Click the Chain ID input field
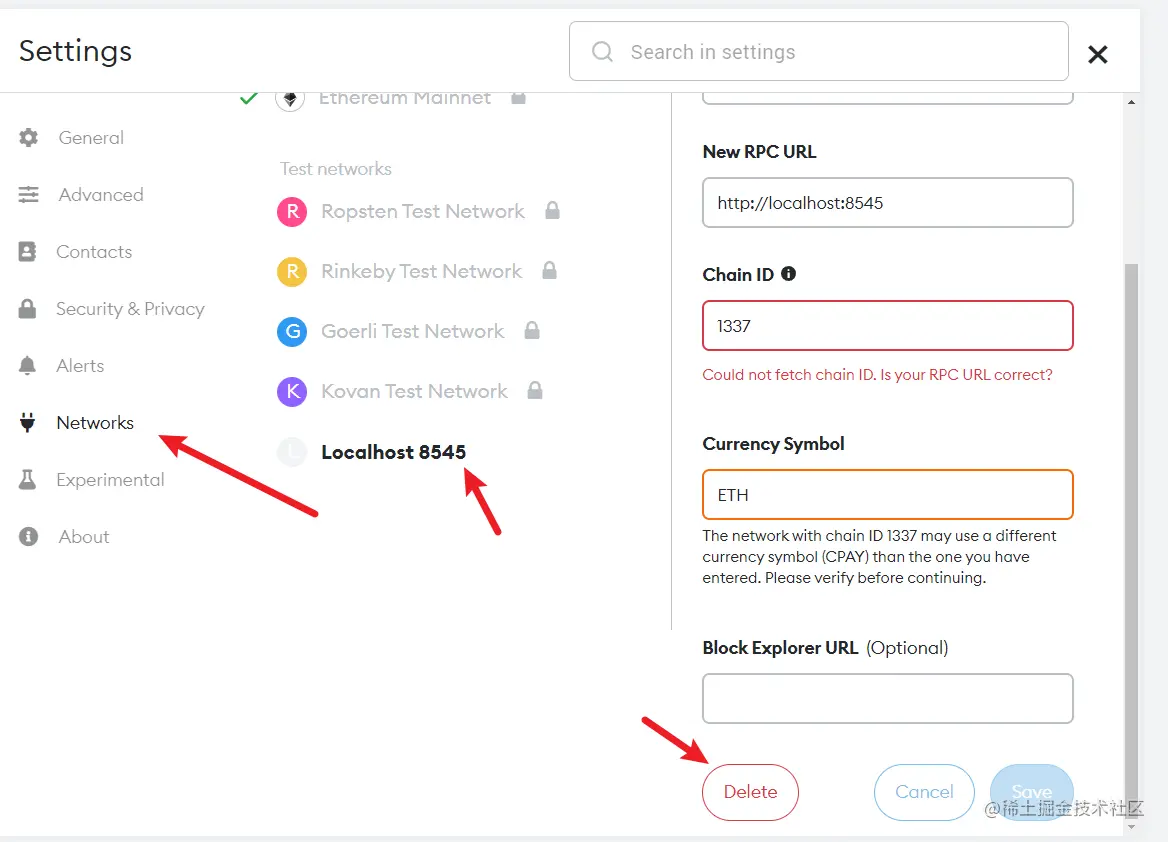Viewport: 1168px width, 842px height. pyautogui.click(x=887, y=326)
